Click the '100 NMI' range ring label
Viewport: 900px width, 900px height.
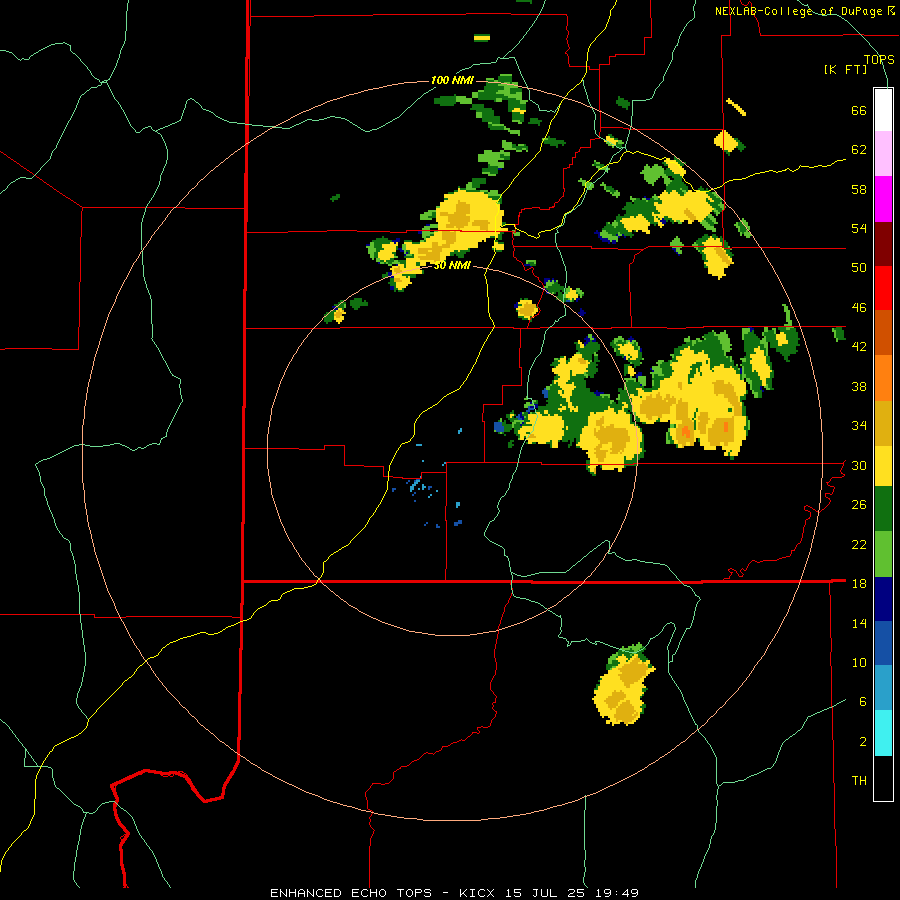point(452,80)
